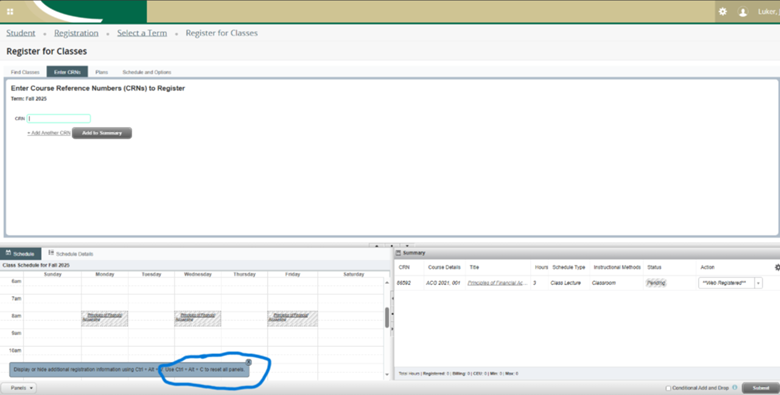The height and width of the screenshot is (395, 780).
Task: Select the Schedule tab in lower panel
Action: pyautogui.click(x=20, y=254)
